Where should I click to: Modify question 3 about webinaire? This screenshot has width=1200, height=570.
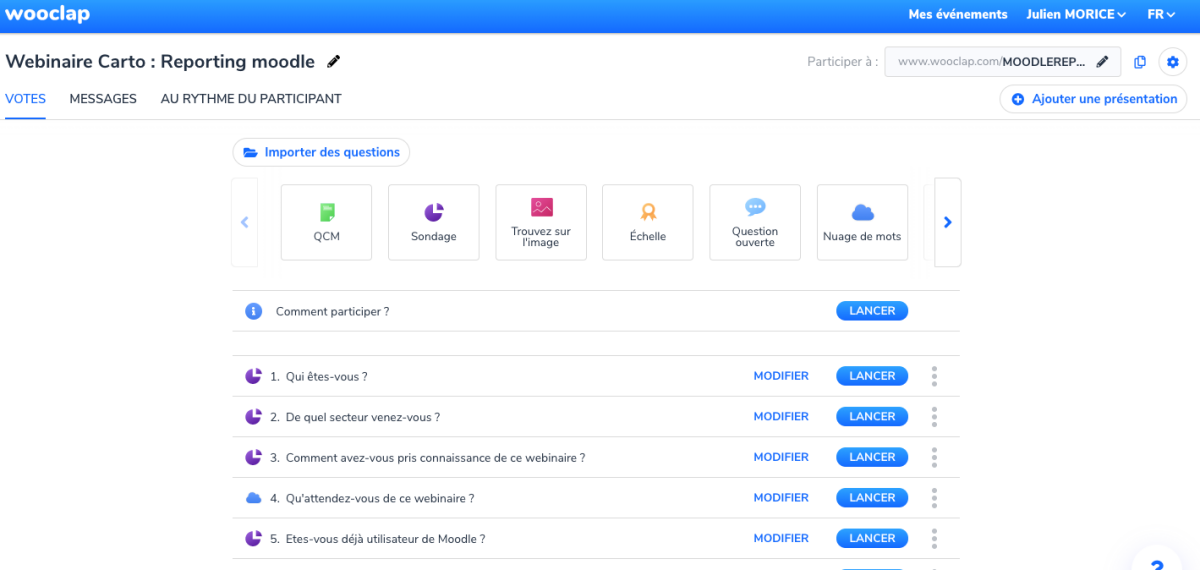[x=781, y=457]
